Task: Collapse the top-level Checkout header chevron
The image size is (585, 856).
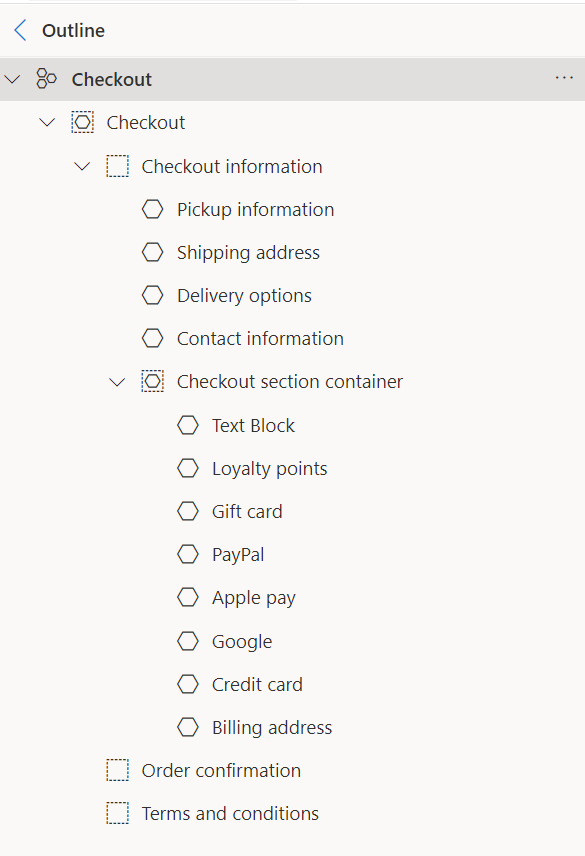Action: (x=12, y=78)
